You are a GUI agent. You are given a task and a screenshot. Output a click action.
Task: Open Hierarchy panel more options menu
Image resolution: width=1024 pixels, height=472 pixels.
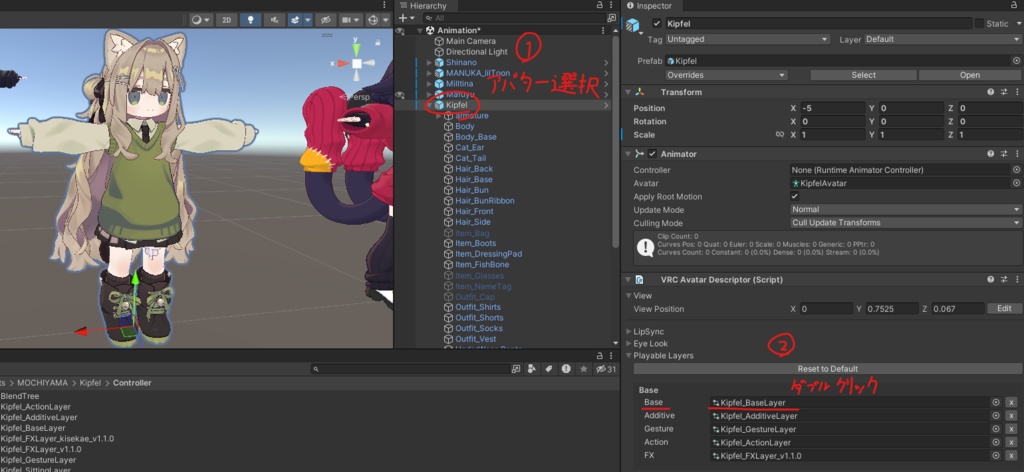(613, 5)
